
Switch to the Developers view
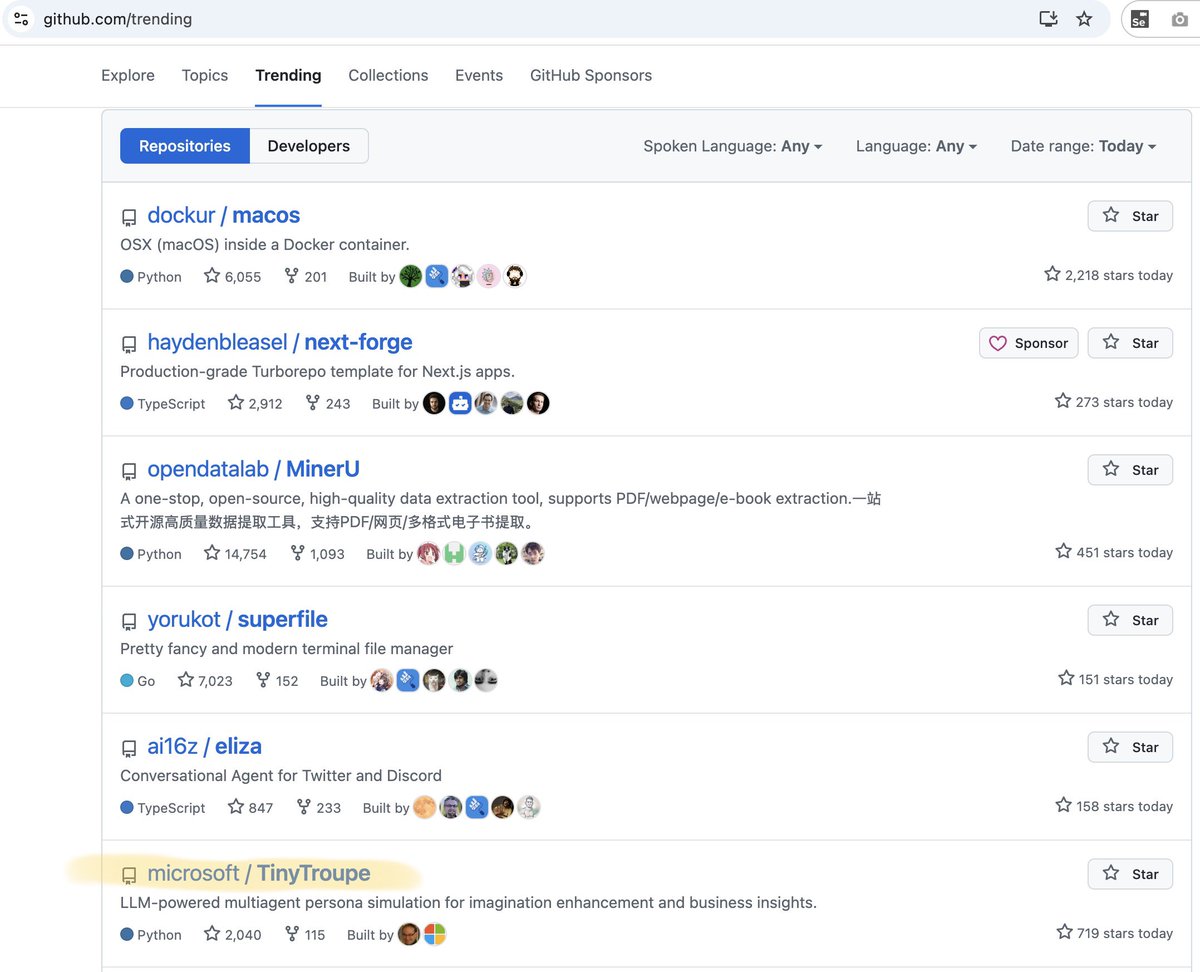coord(309,146)
